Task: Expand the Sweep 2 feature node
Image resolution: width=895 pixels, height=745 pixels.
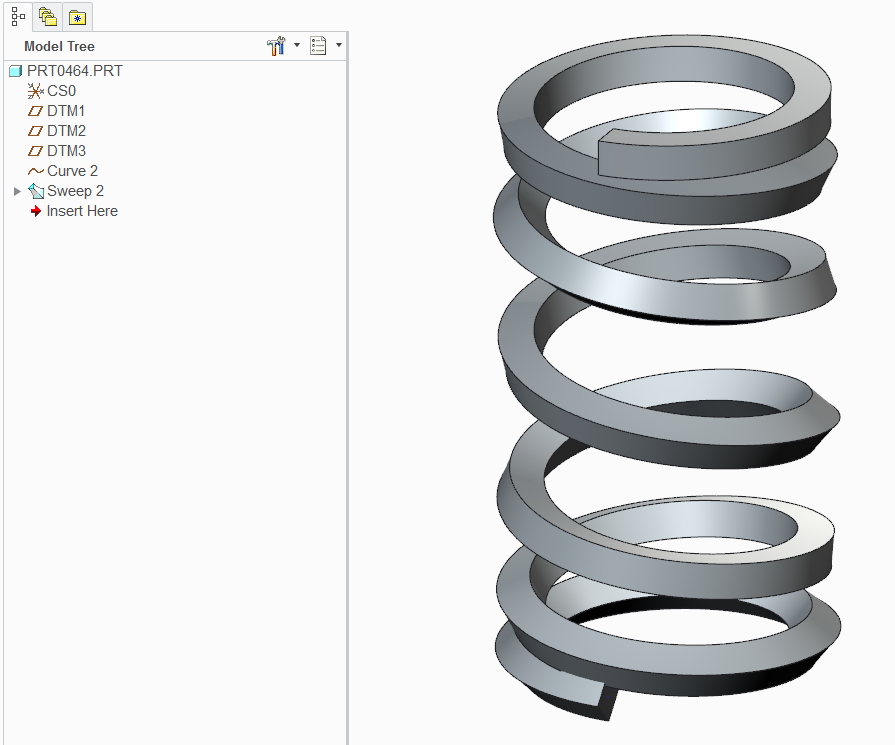Action: pyautogui.click(x=17, y=191)
